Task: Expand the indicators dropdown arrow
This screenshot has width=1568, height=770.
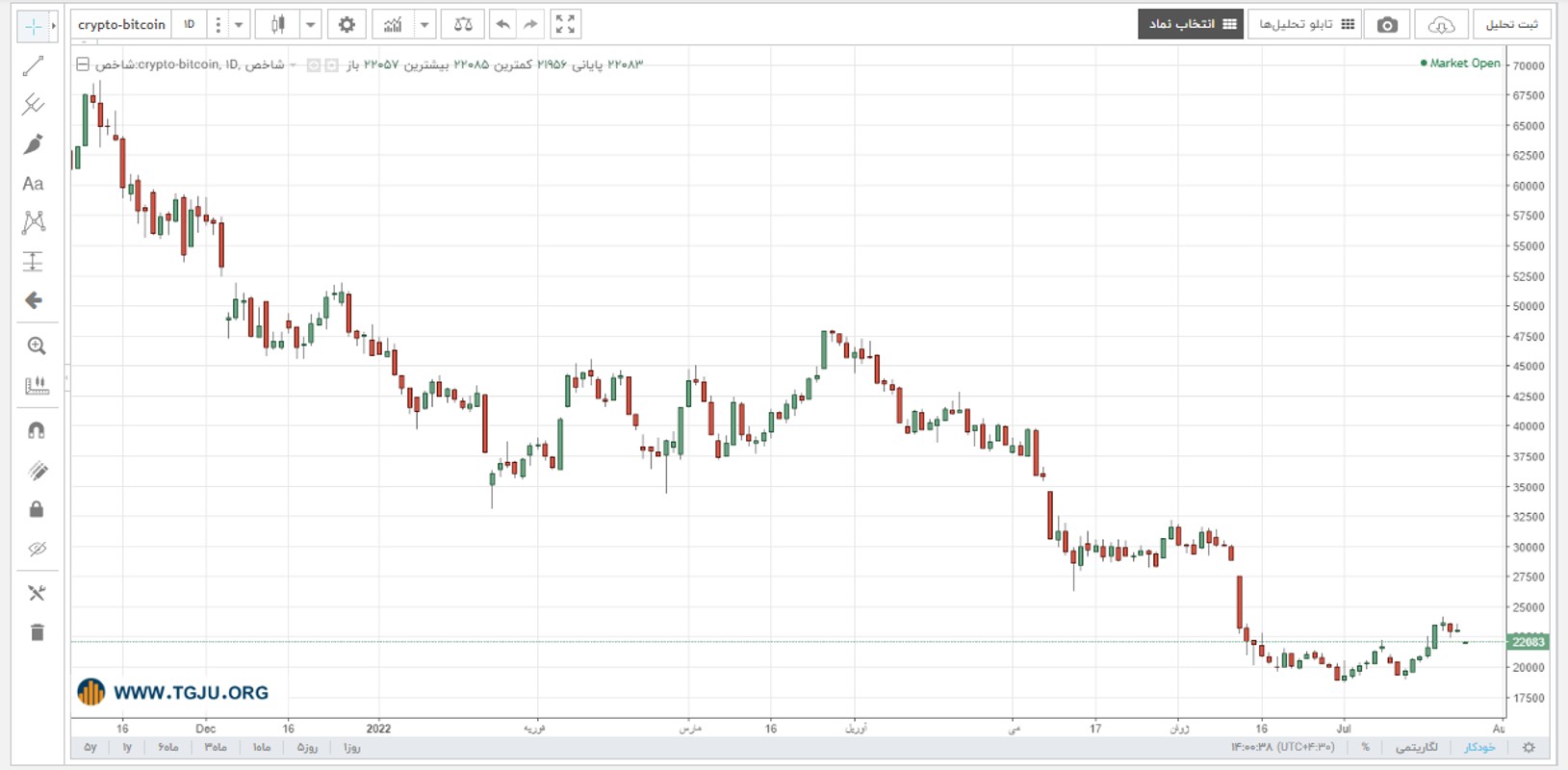Action: 424,24
